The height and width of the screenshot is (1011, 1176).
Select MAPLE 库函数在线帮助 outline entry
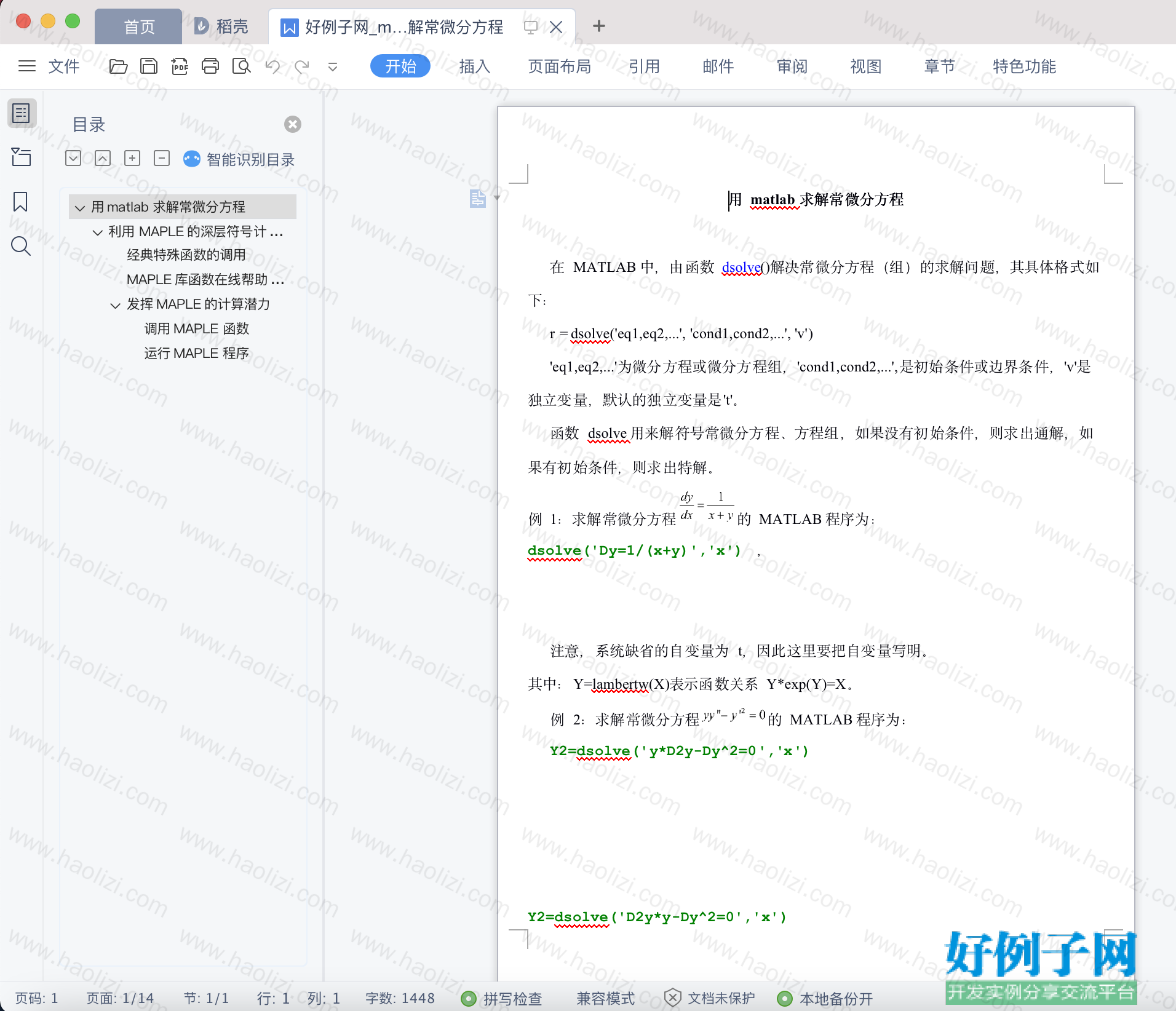tap(205, 280)
